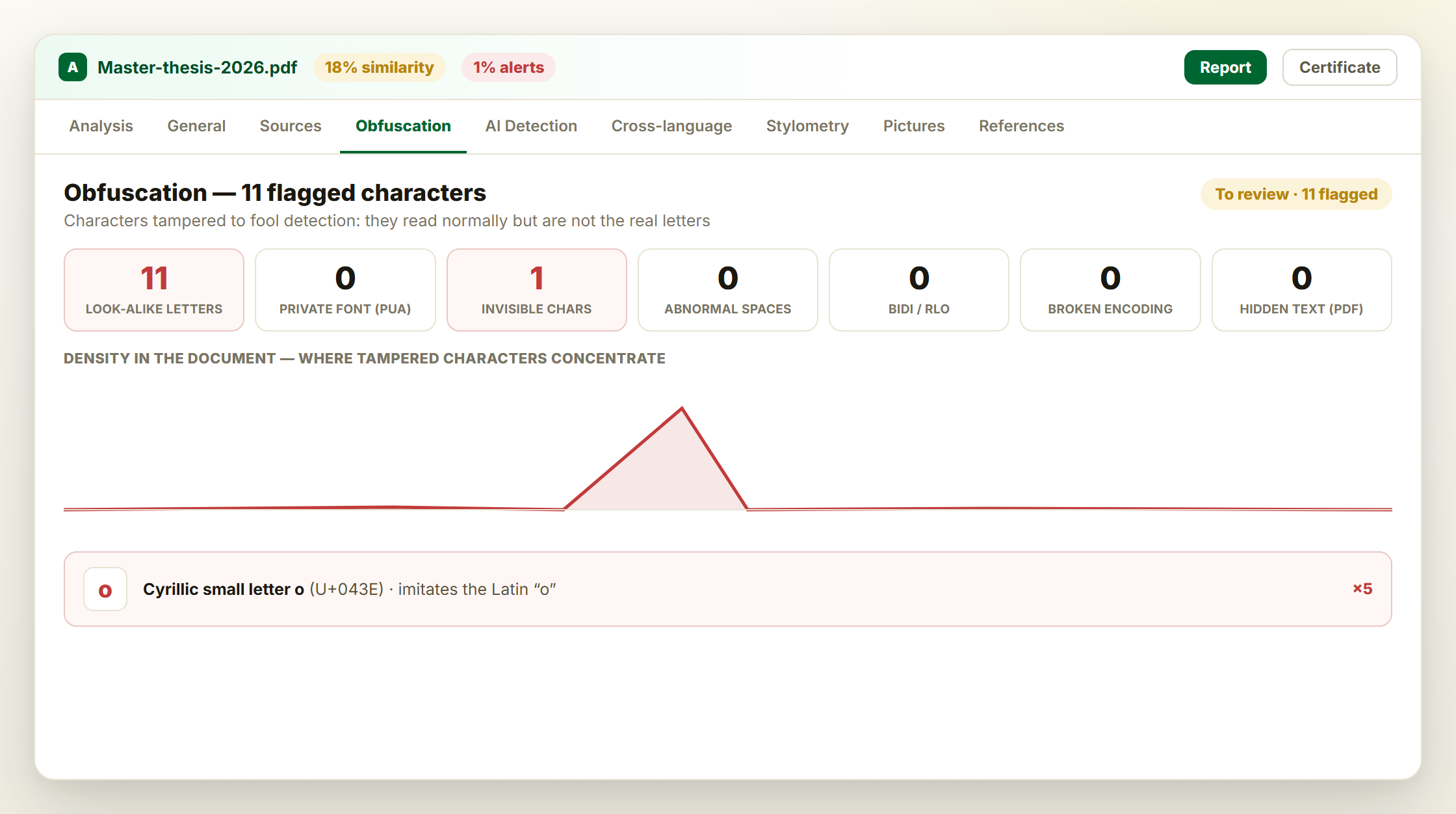Click the 18% similarity badge

tap(380, 68)
